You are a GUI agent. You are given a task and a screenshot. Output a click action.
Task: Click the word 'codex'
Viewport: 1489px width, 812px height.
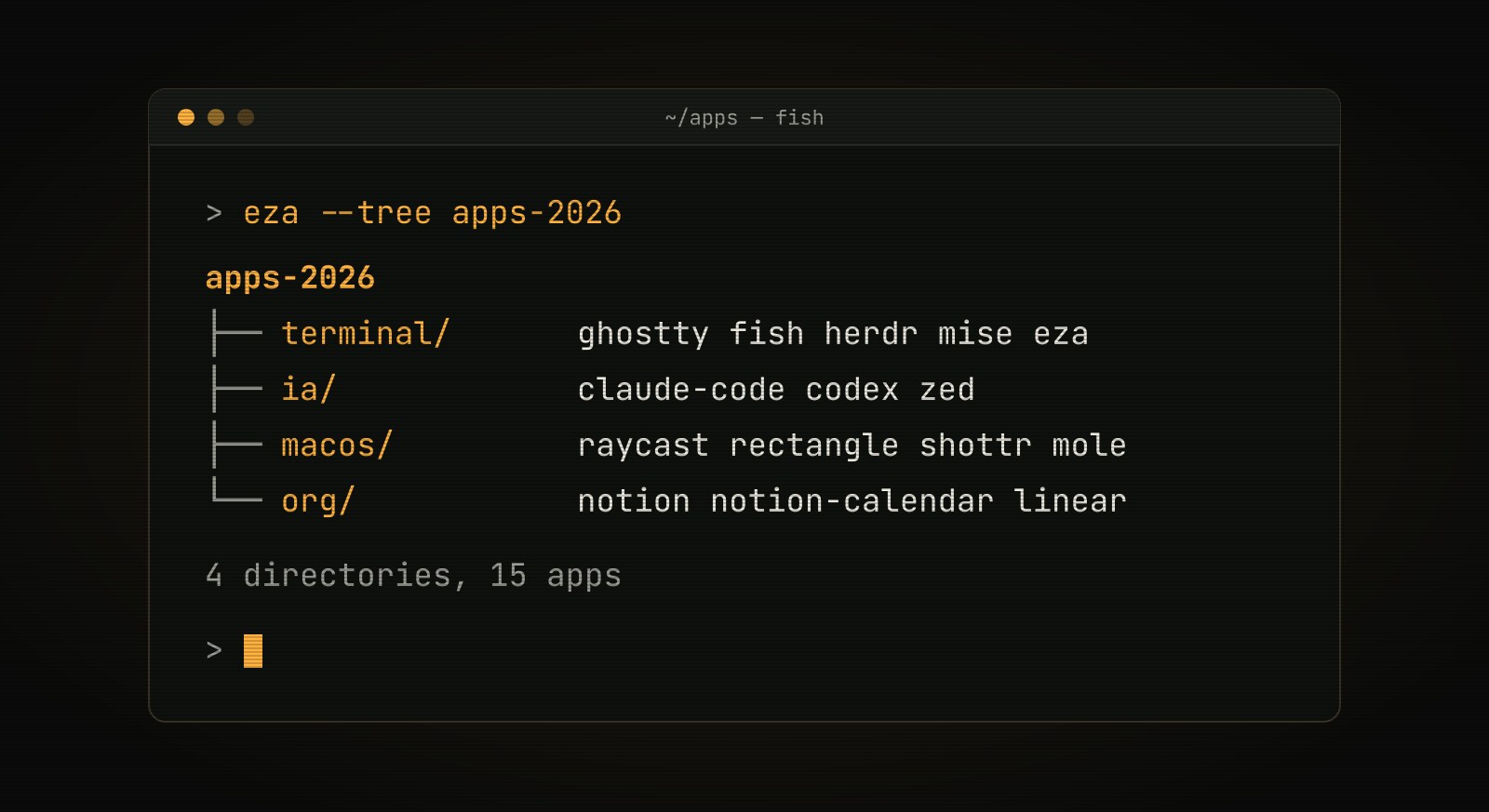852,389
